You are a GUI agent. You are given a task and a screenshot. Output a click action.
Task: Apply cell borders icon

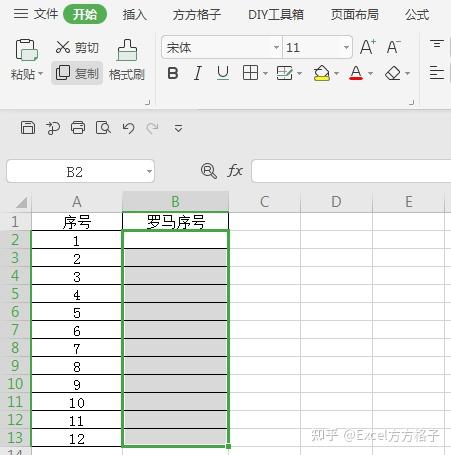pos(250,73)
